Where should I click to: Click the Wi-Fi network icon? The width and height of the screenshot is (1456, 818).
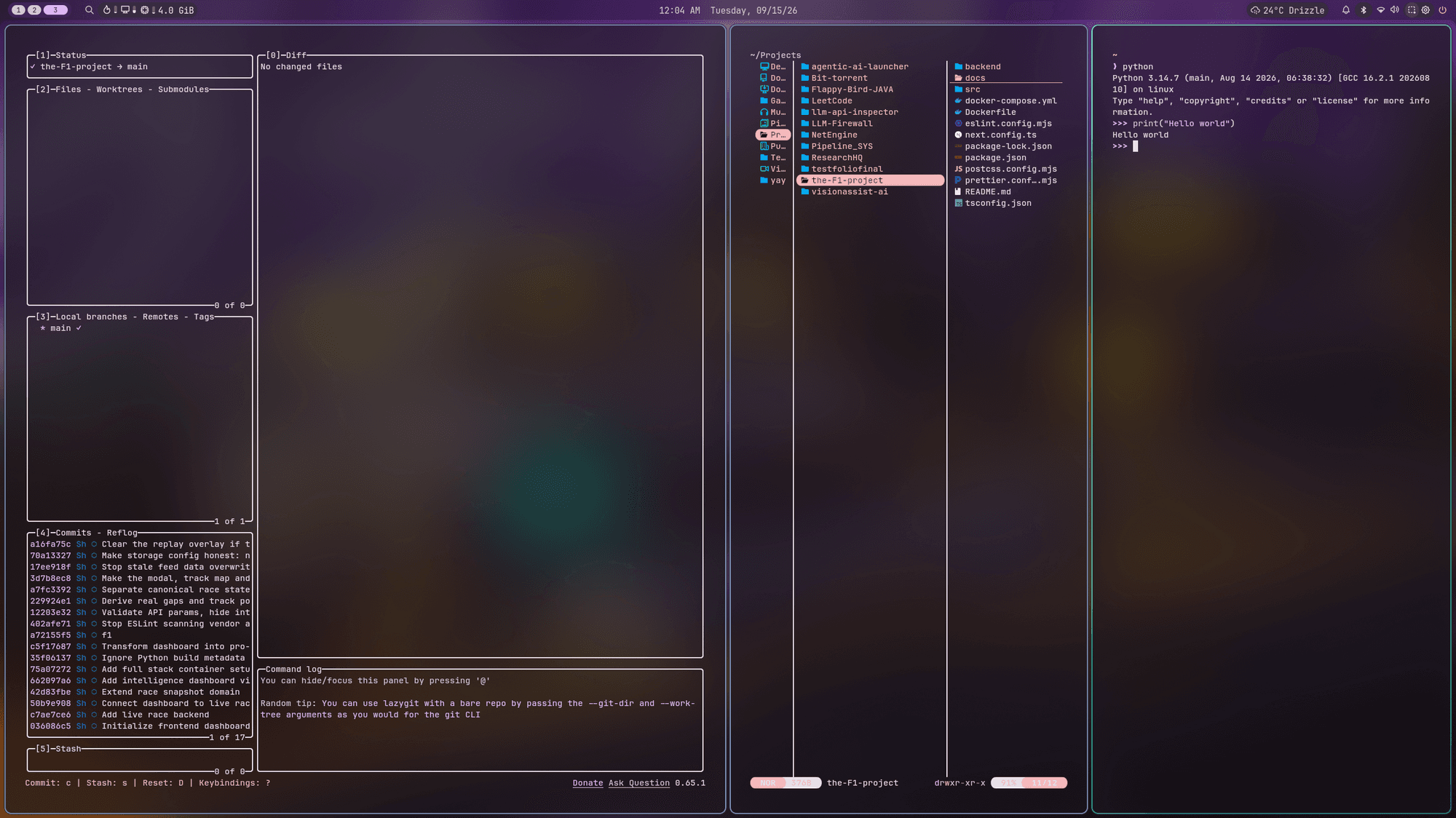point(1380,10)
